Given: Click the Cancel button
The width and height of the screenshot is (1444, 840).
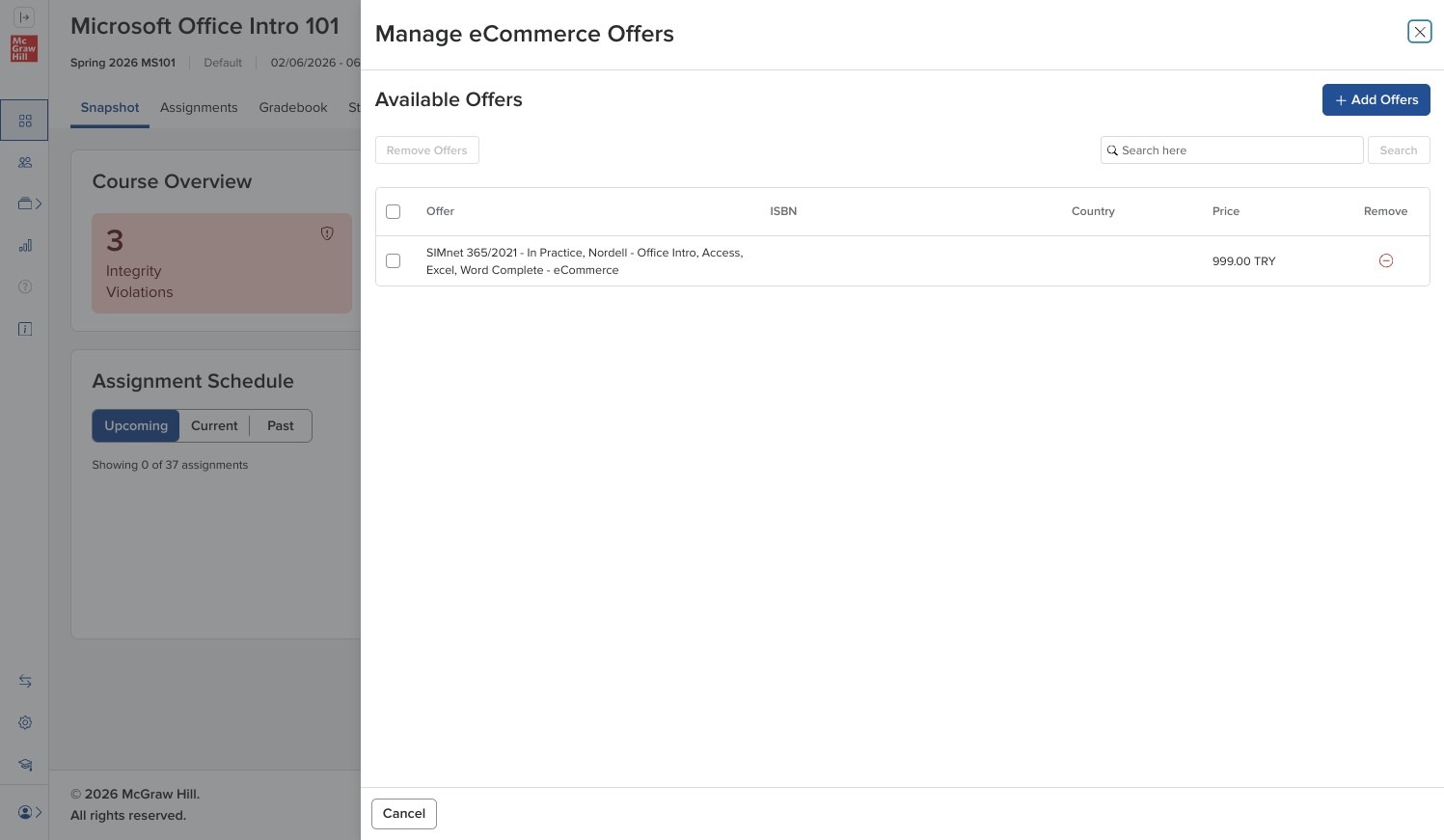Looking at the screenshot, I should coord(403,814).
